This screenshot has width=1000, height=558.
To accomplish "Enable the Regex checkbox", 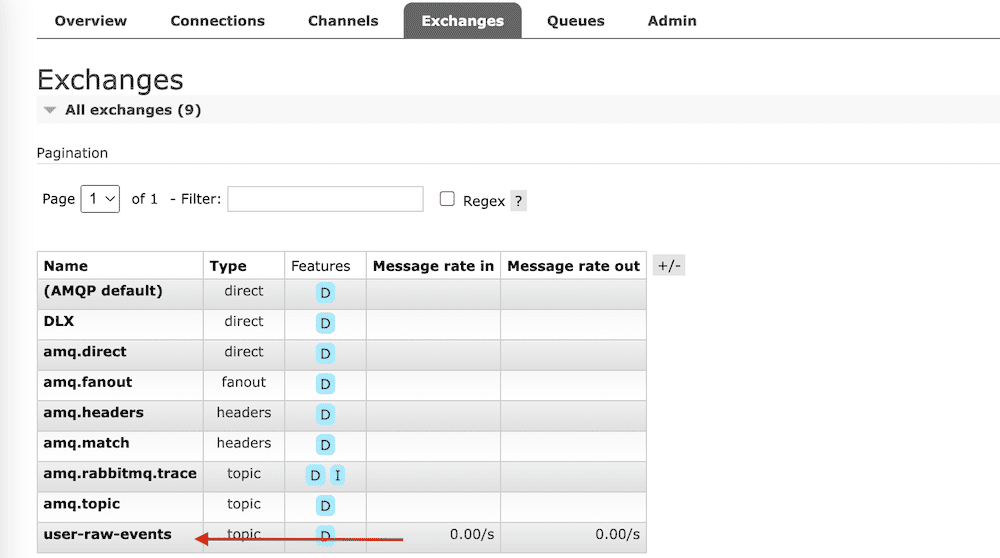I will [x=447, y=199].
